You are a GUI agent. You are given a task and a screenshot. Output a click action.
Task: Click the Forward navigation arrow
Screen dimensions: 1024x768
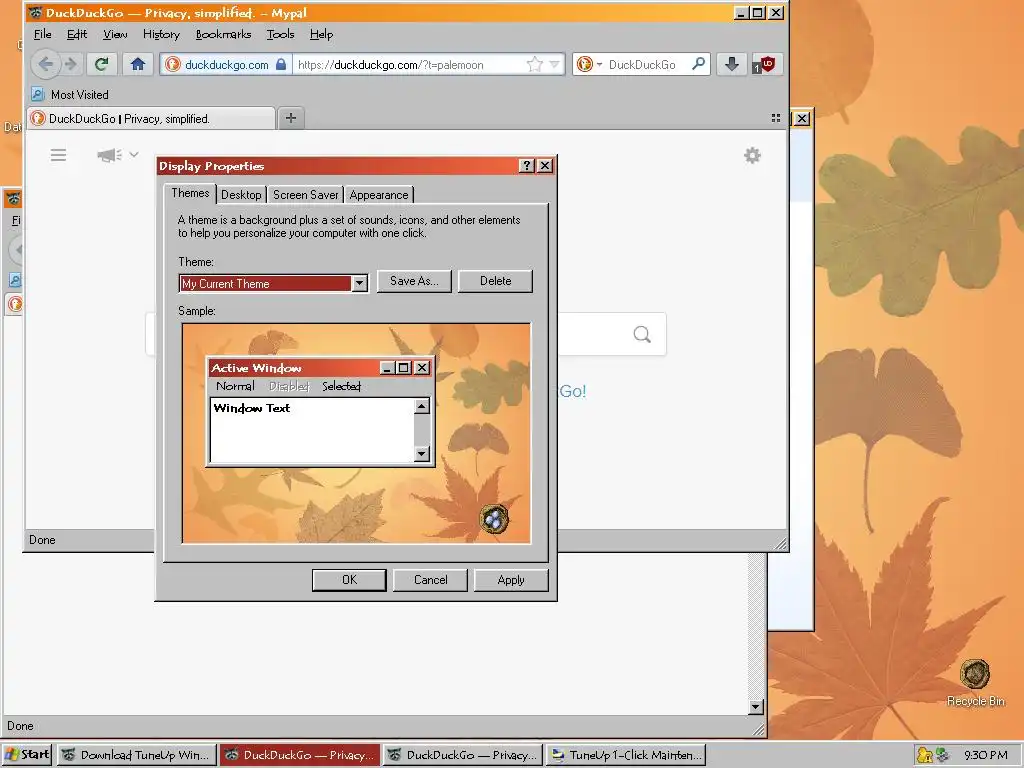pyautogui.click(x=71, y=64)
